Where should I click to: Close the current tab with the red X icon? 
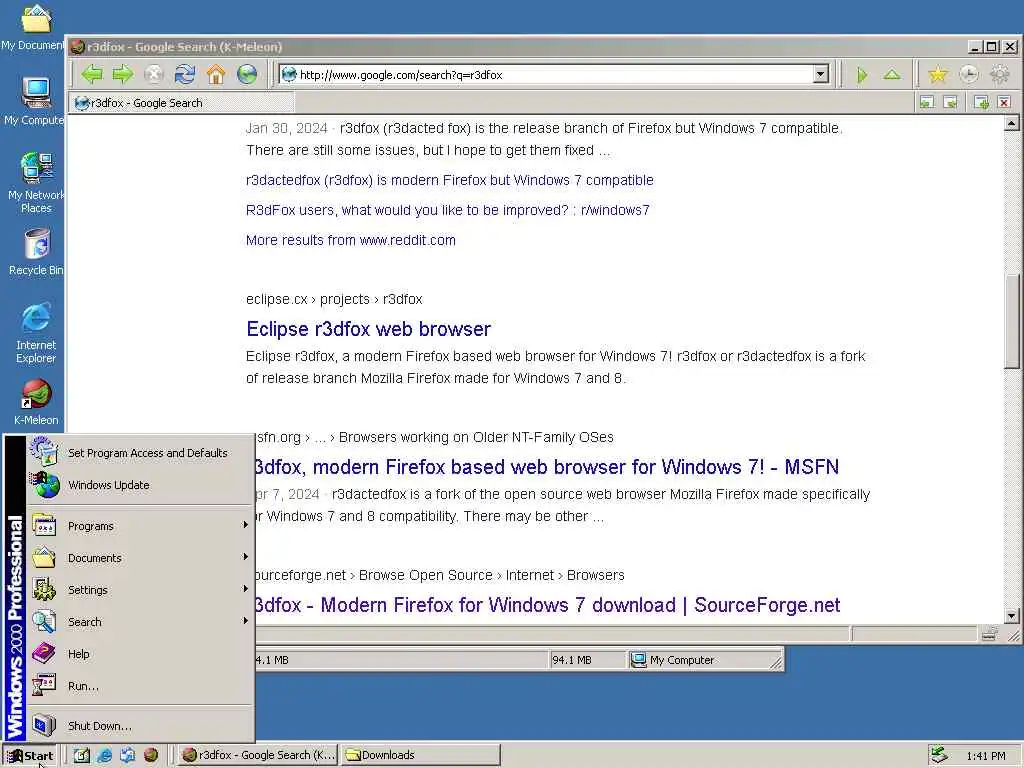pos(1004,102)
